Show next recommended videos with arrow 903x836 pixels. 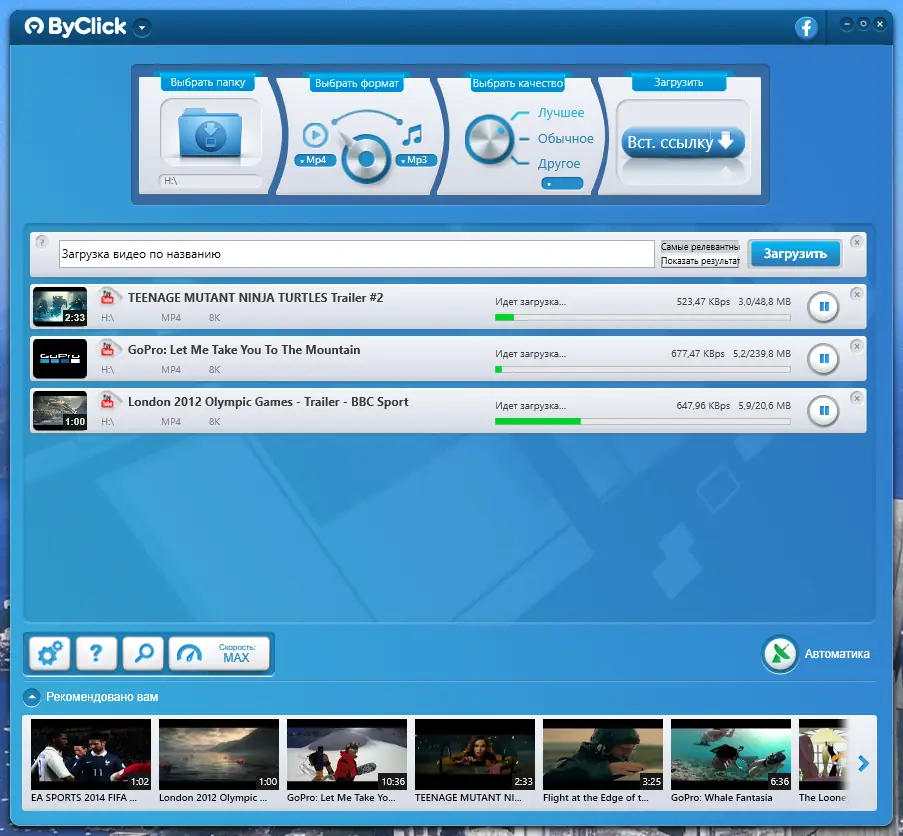pyautogui.click(x=863, y=763)
